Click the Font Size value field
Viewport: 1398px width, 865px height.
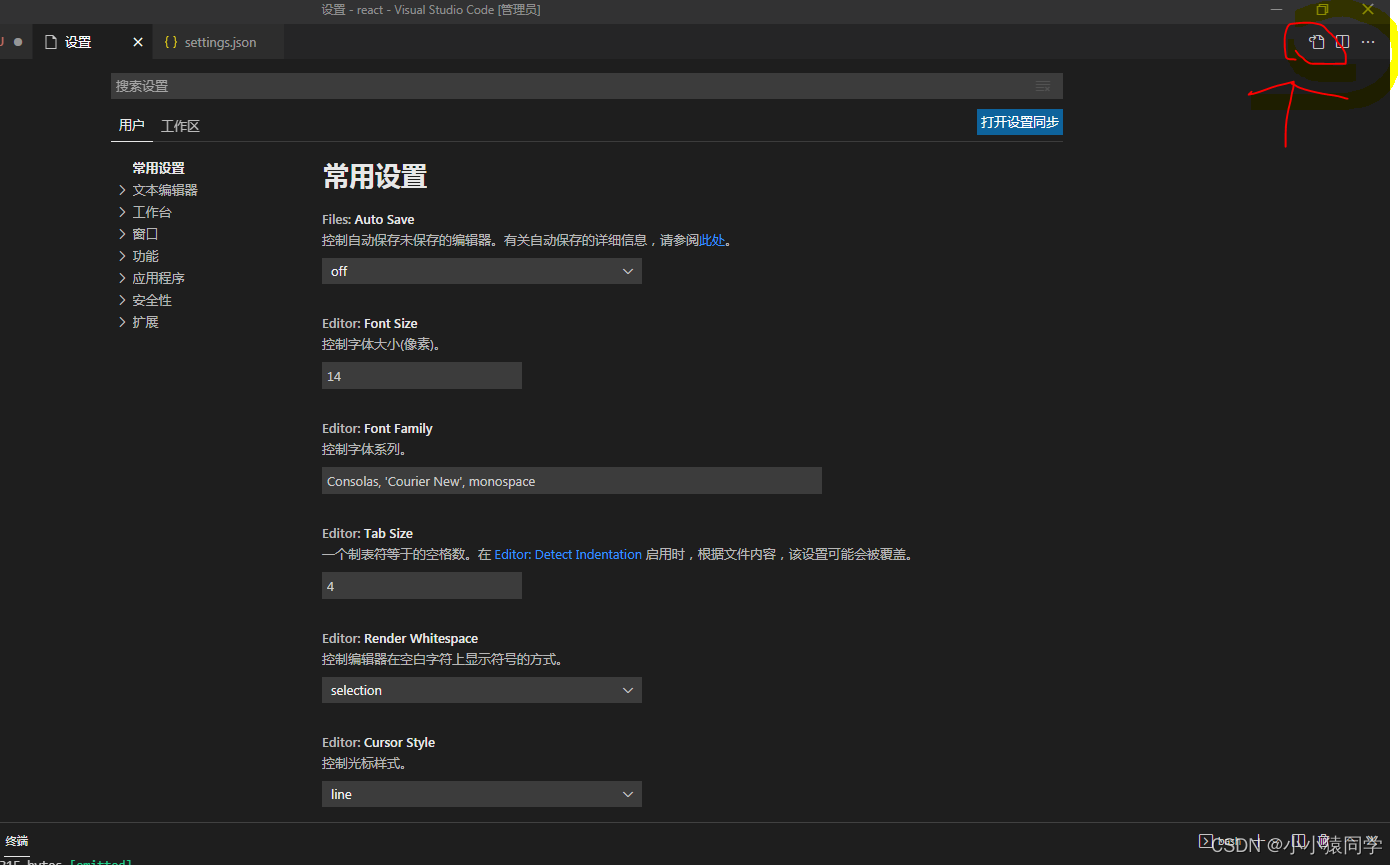[x=422, y=376]
